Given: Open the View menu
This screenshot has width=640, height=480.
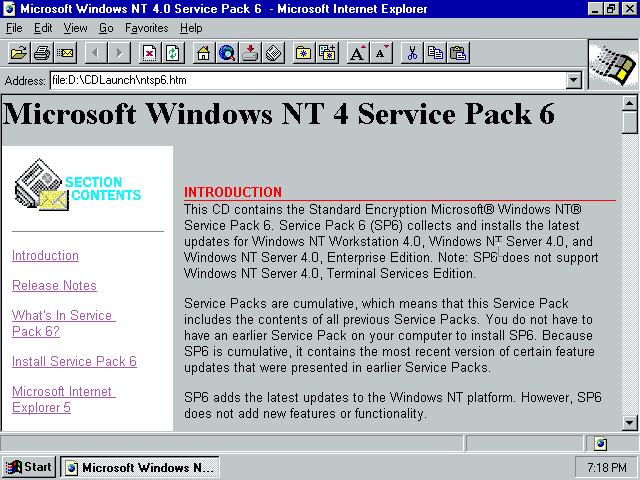Looking at the screenshot, I should [75, 28].
